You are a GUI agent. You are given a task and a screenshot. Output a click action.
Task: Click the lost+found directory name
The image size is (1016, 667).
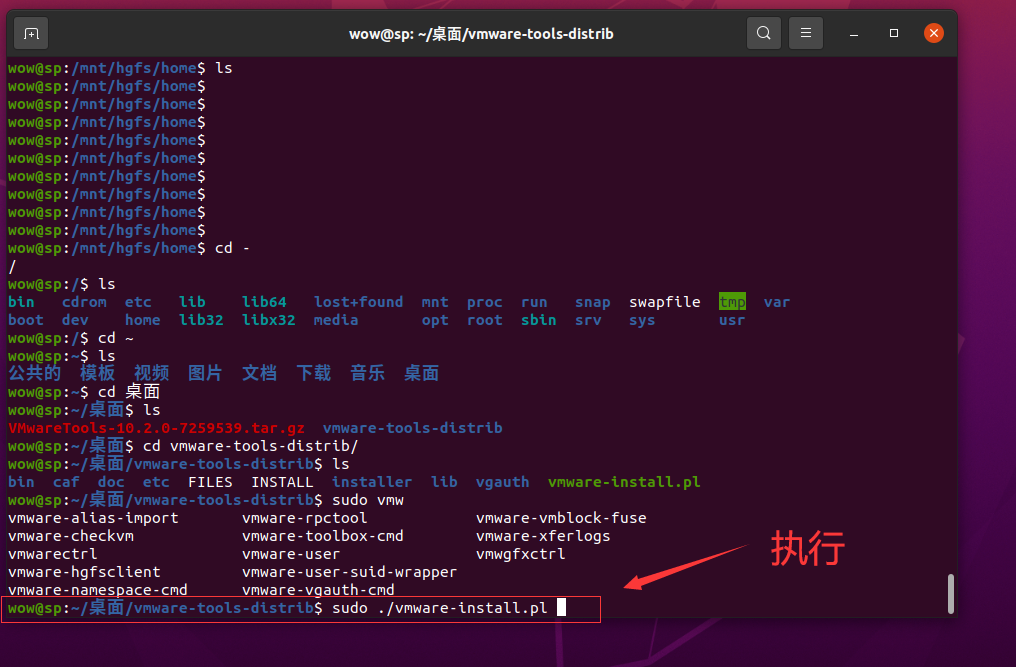(x=358, y=302)
